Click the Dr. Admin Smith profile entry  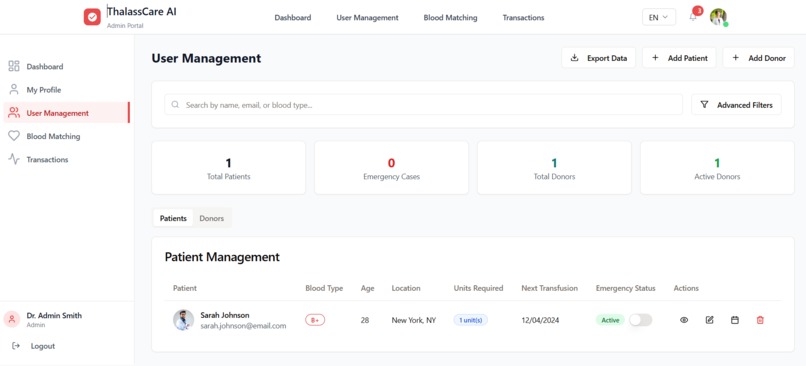coord(43,319)
